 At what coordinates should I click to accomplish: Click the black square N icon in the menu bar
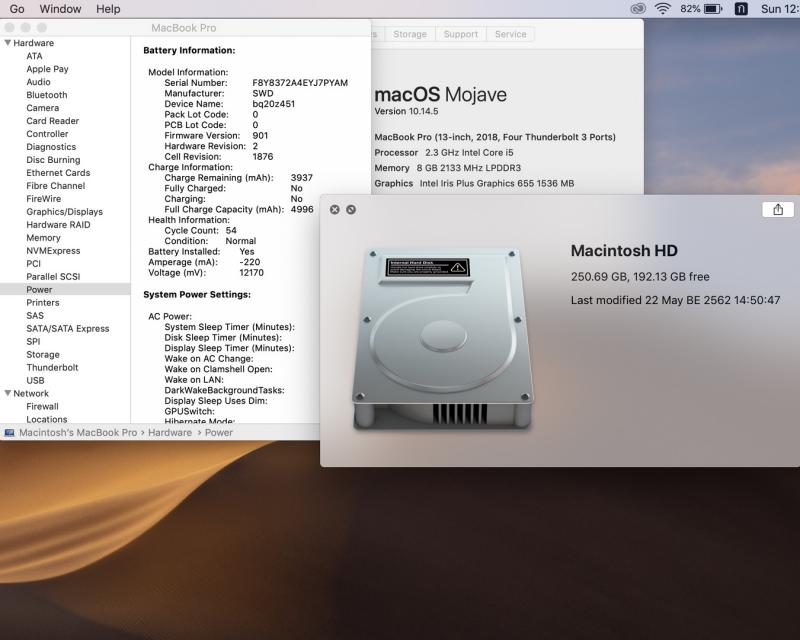(741, 9)
